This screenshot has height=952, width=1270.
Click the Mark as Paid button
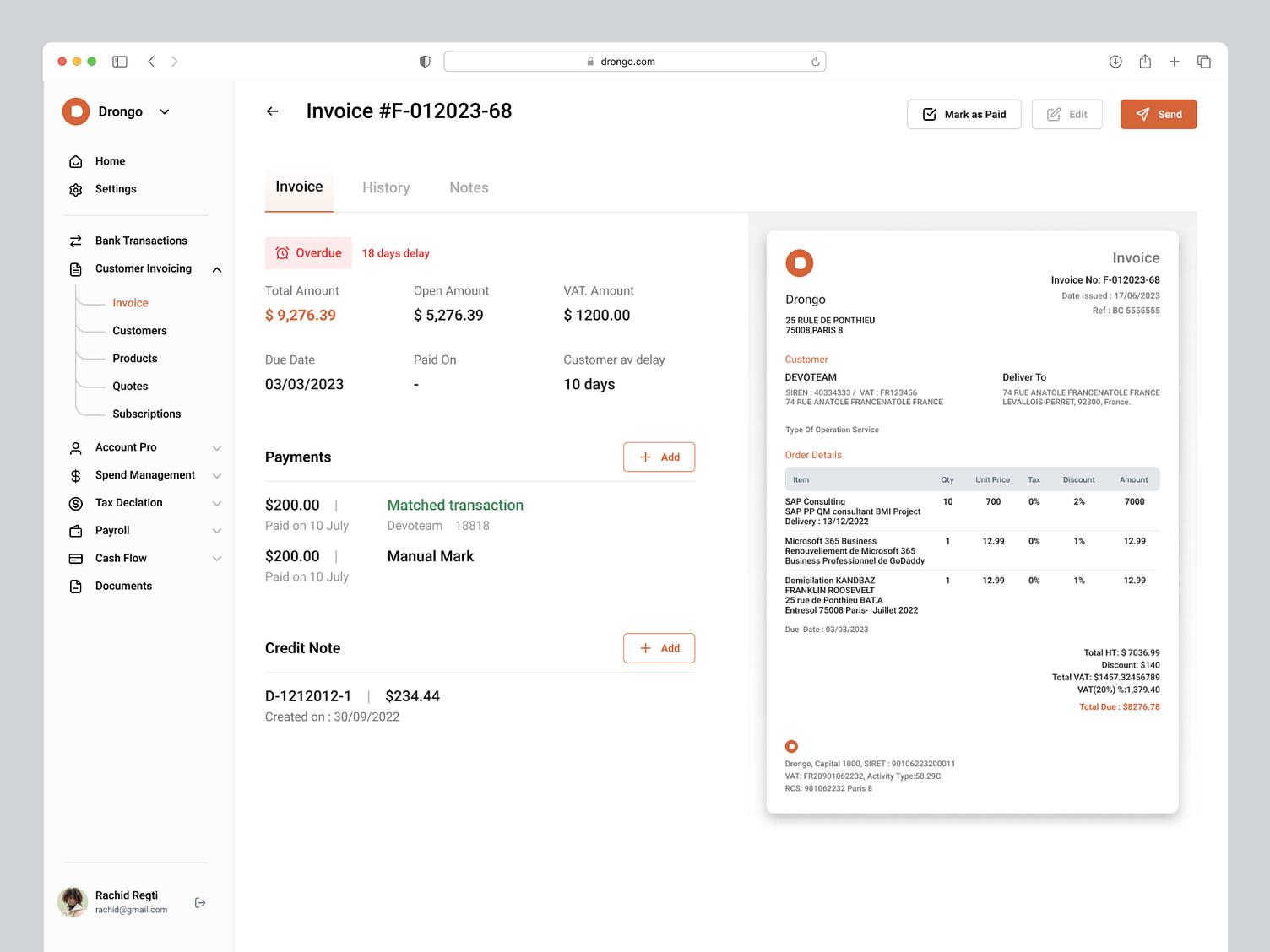[x=964, y=114]
